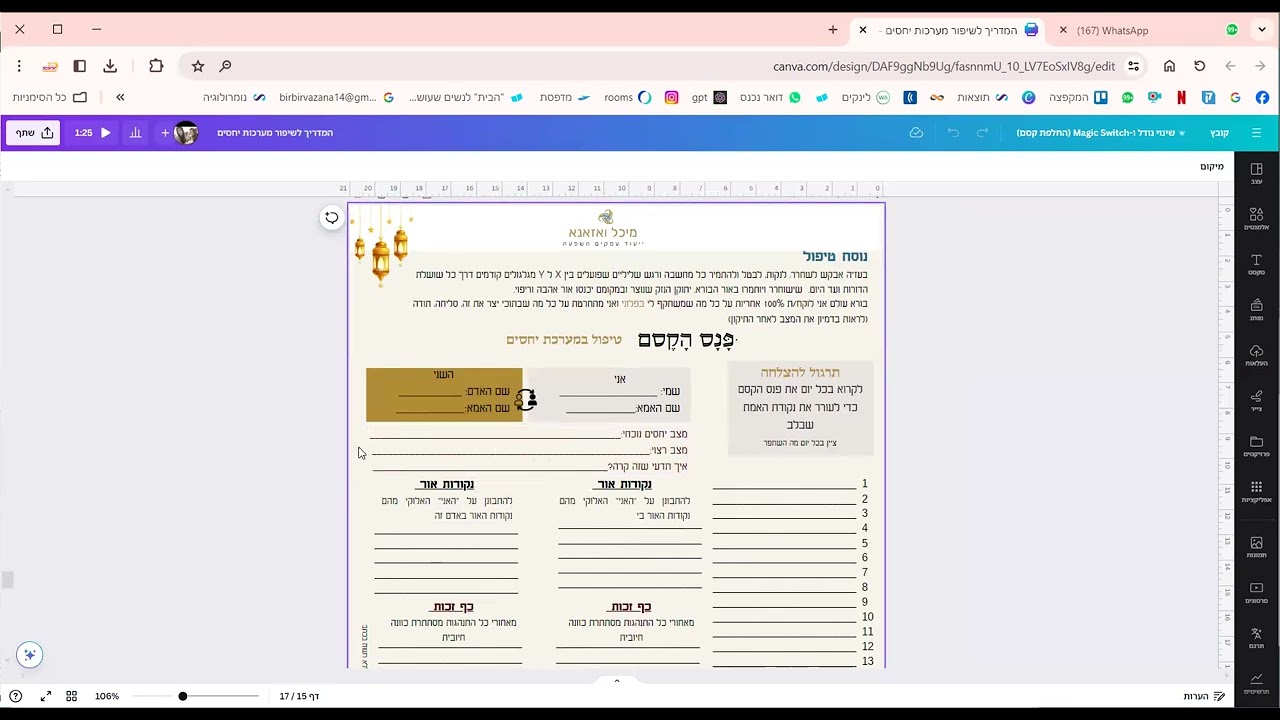The image size is (1280, 720).
Task: Go to browser home page
Action: pyautogui.click(x=1169, y=66)
